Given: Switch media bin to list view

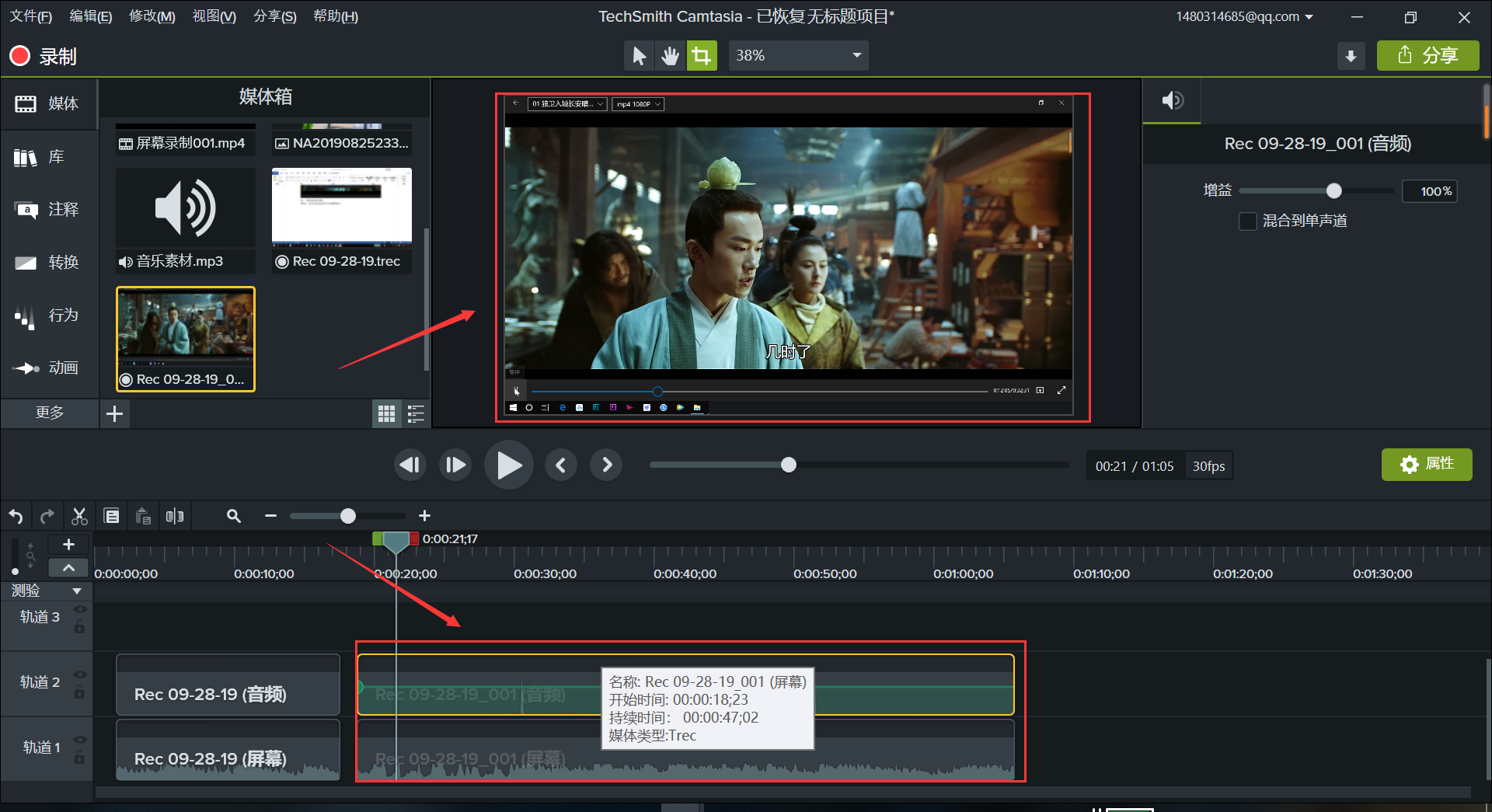Looking at the screenshot, I should (416, 413).
